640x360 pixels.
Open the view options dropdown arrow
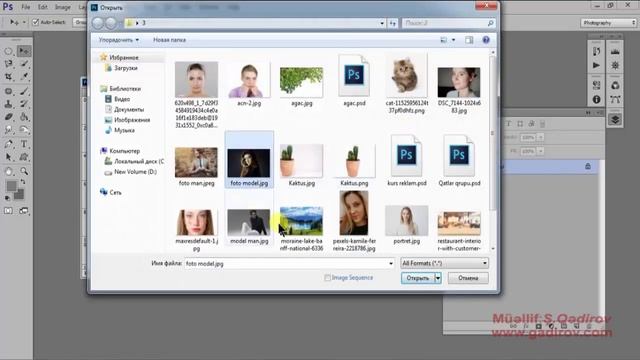click(x=453, y=40)
